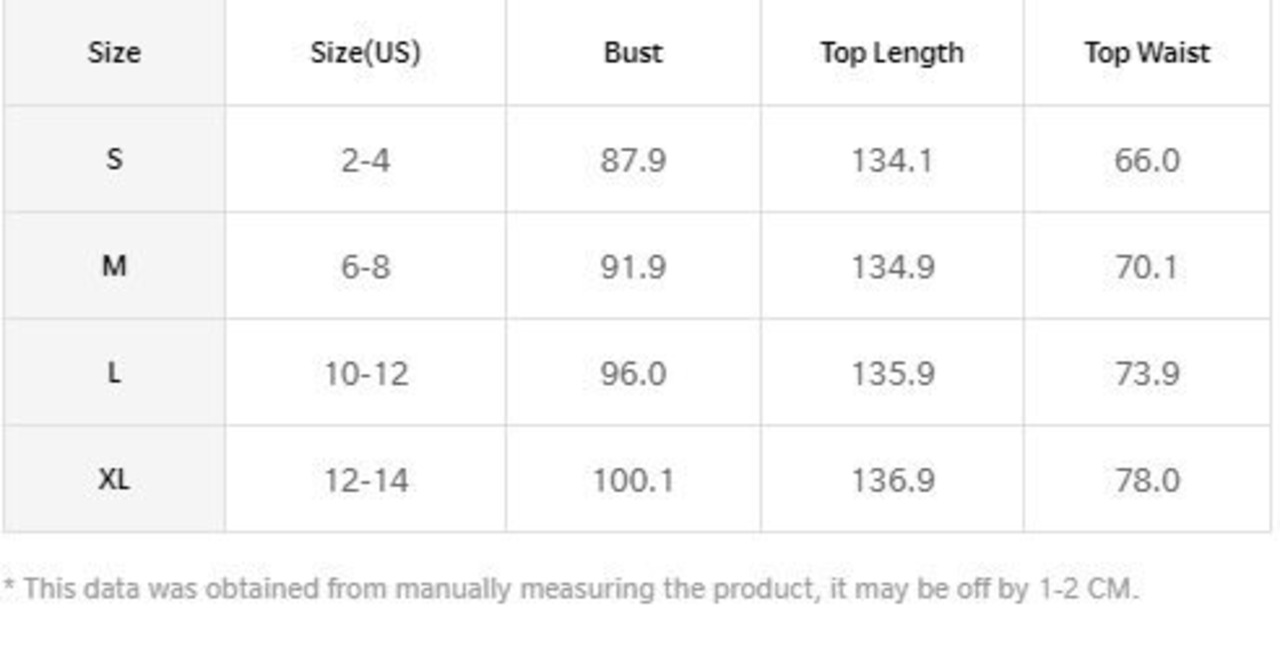Select the Top Length header cell
The image size is (1280, 653).
click(x=892, y=52)
